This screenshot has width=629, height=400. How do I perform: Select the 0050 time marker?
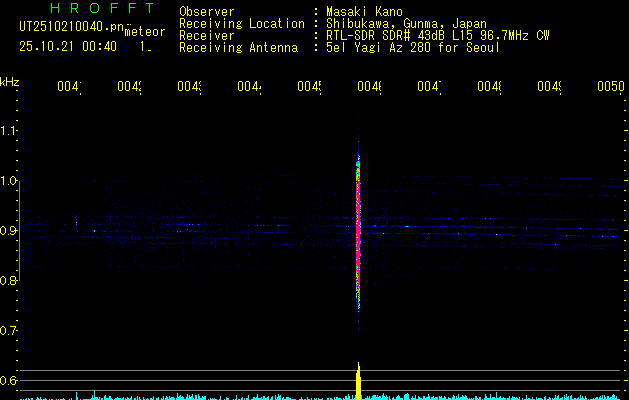pos(610,88)
